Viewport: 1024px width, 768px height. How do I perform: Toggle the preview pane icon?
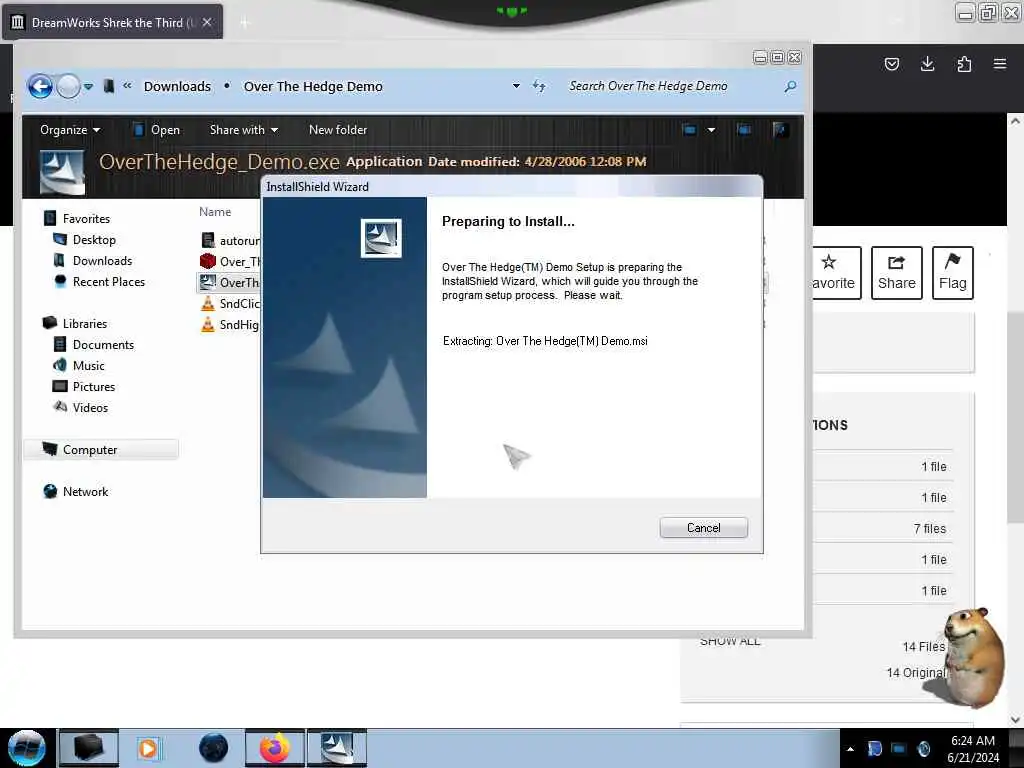pyautogui.click(x=744, y=130)
